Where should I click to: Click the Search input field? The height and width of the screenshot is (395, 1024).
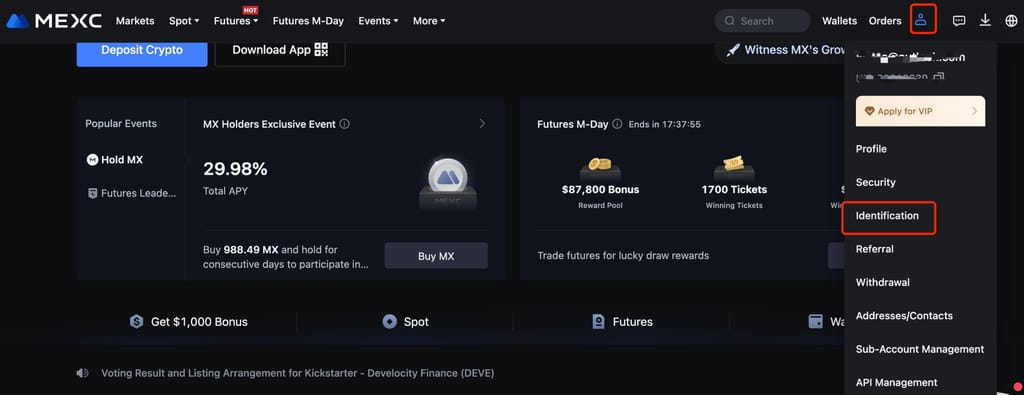(x=762, y=21)
